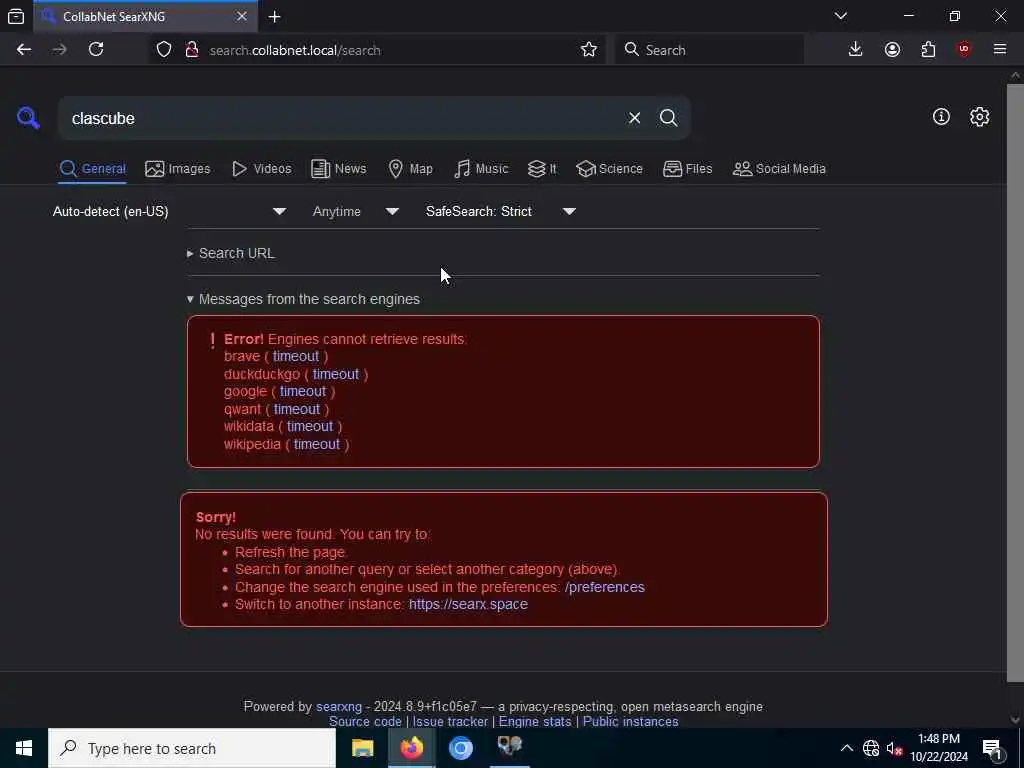Open Firefox account icon
1024x768 pixels.
(x=892, y=50)
